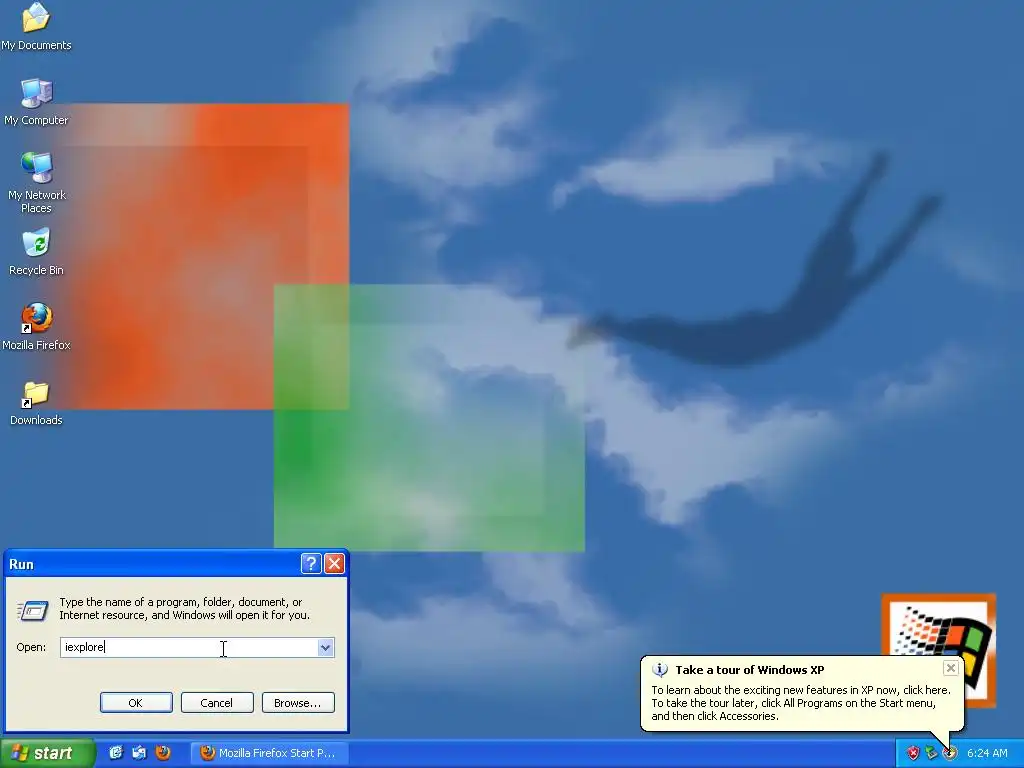Select the Downloads folder shortcut
This screenshot has height=768, width=1024.
(x=36, y=403)
